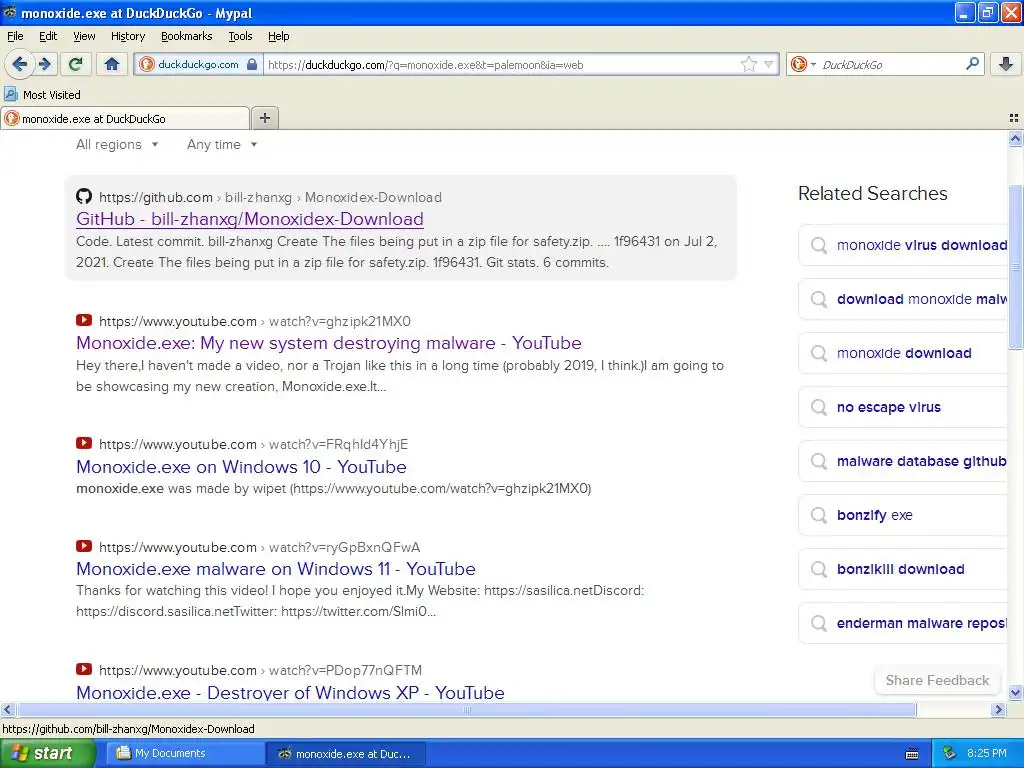
Task: Click the GitHub favicon on first result
Action: [84, 197]
